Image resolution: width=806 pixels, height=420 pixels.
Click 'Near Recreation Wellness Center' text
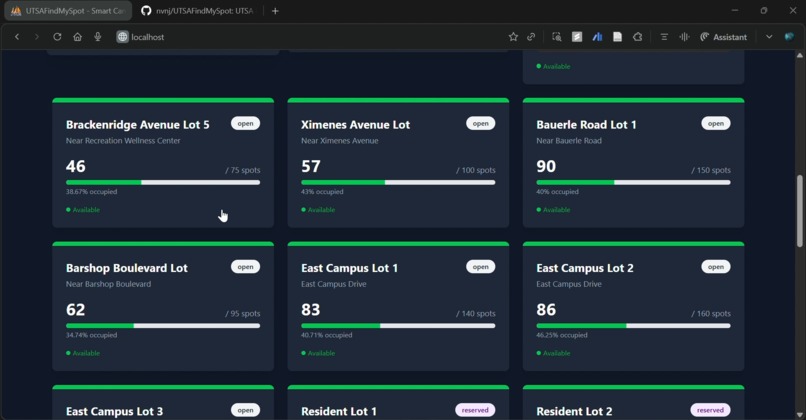click(x=123, y=141)
